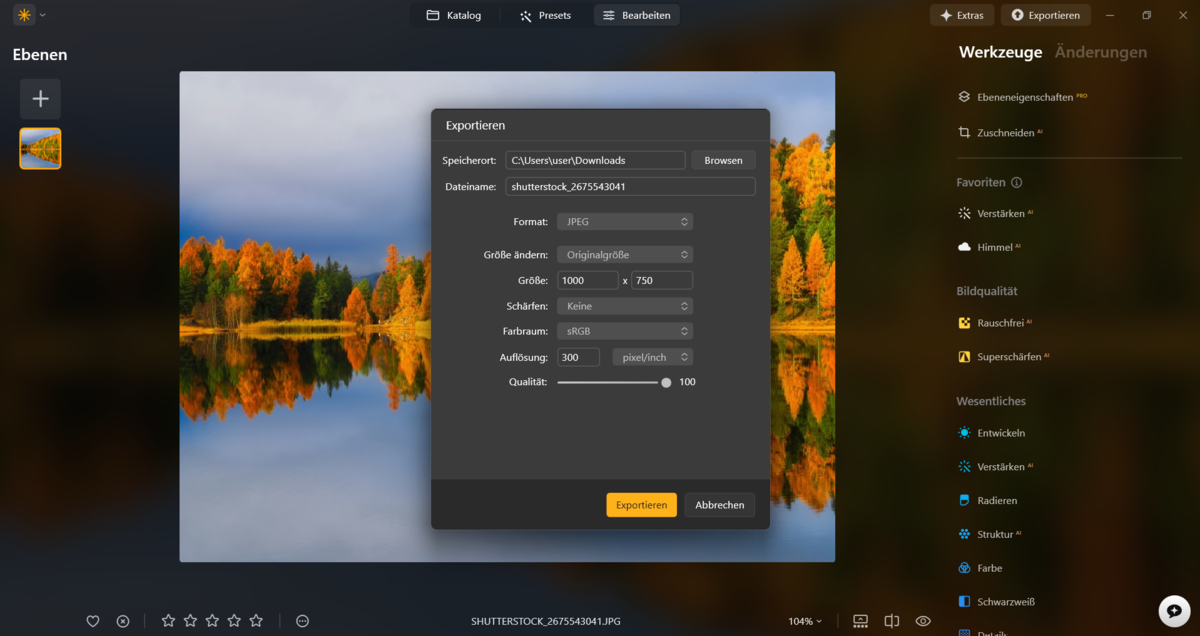The width and height of the screenshot is (1200, 636).
Task: Rate photo four stars
Action: (x=234, y=621)
